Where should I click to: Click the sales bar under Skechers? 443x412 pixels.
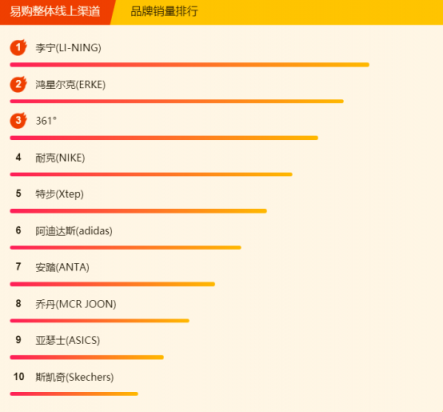click(x=74, y=394)
